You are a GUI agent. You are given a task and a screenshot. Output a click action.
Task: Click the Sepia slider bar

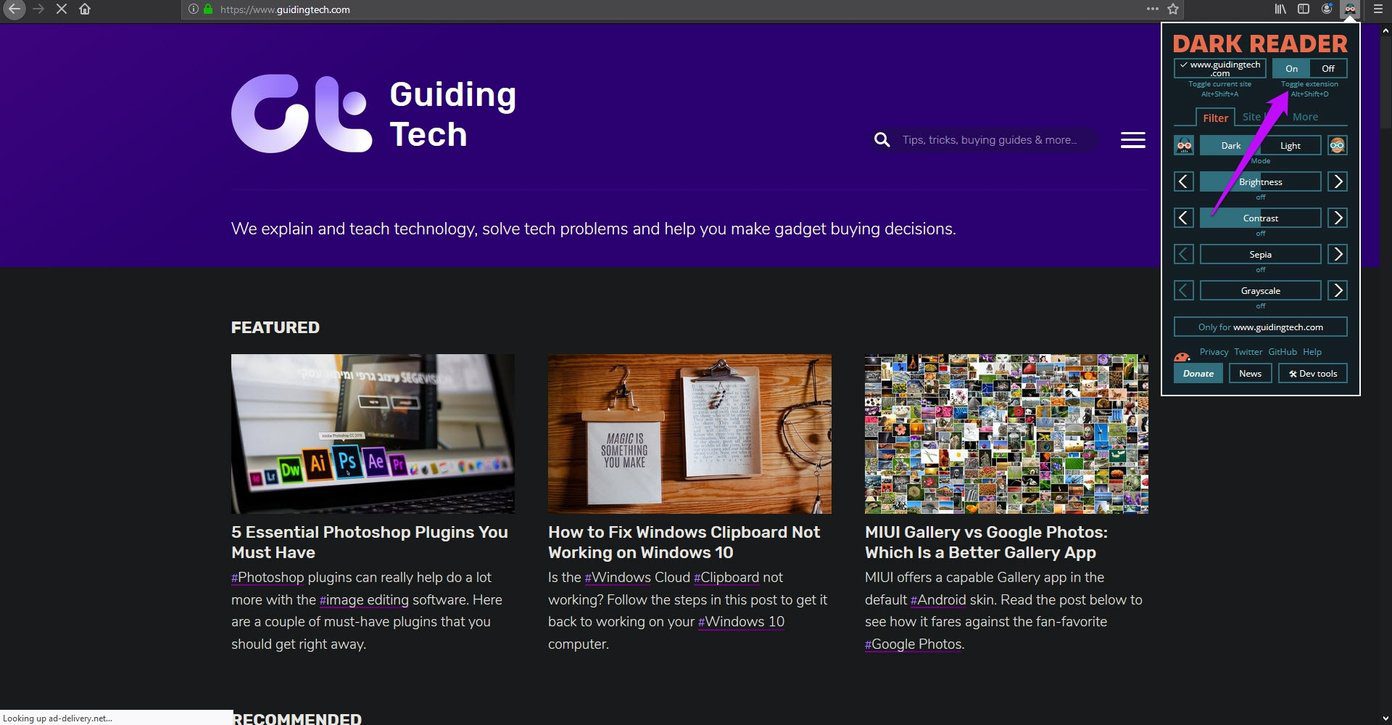point(1260,254)
